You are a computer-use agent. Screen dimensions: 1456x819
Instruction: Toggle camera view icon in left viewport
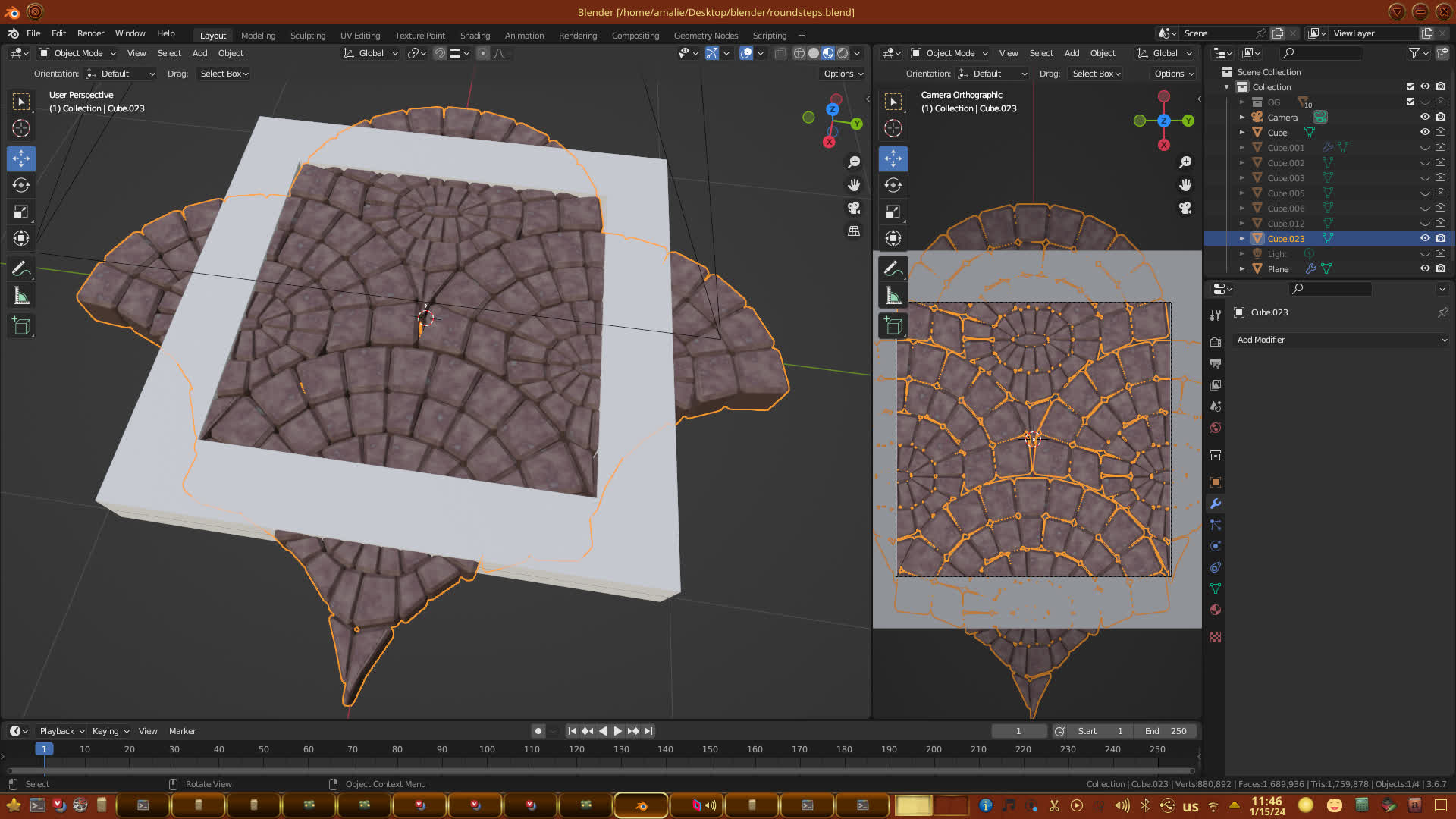click(854, 208)
